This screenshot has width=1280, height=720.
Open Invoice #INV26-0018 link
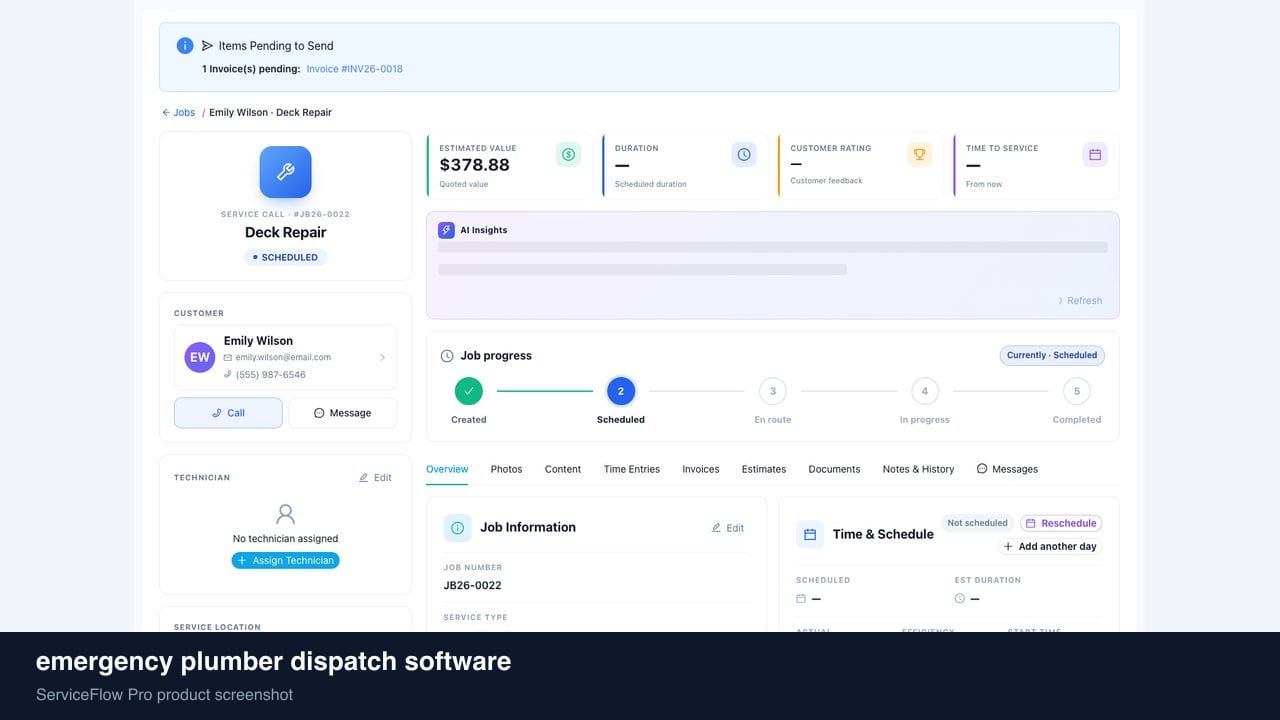click(354, 69)
